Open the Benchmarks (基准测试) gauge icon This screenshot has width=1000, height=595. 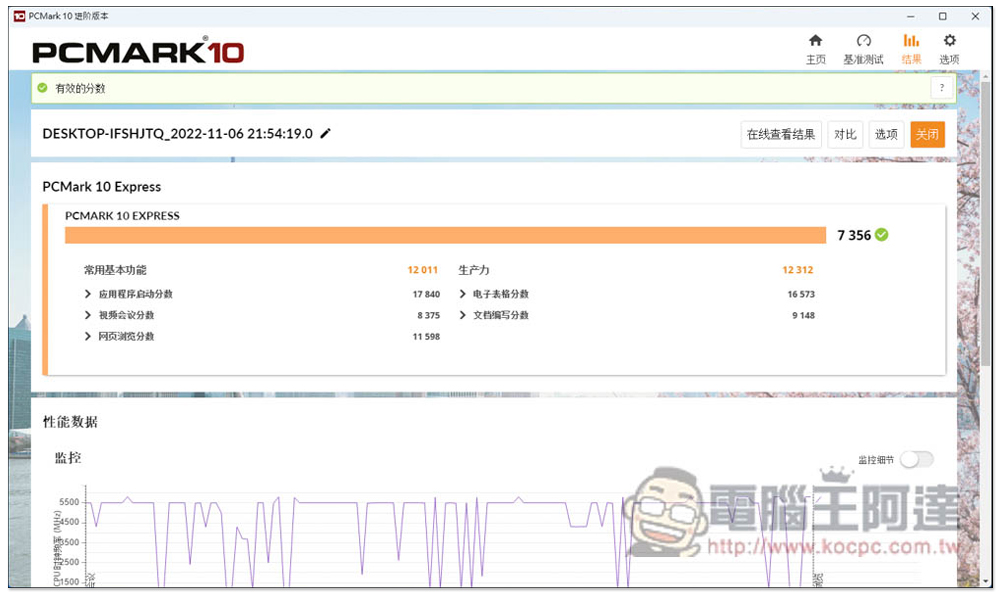[864, 41]
